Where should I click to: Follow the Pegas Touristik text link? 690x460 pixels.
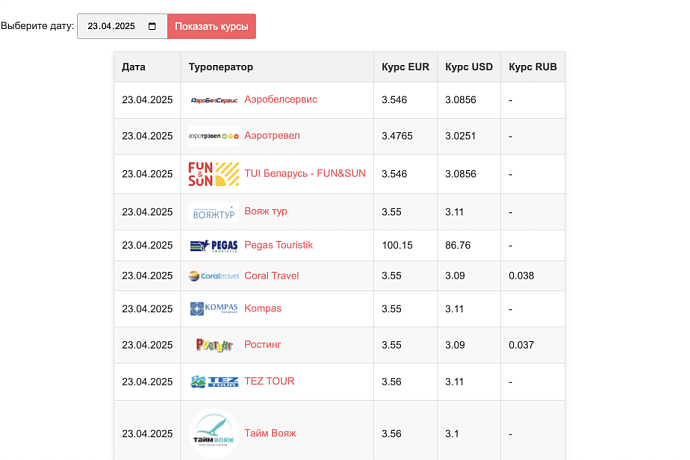coord(278,245)
